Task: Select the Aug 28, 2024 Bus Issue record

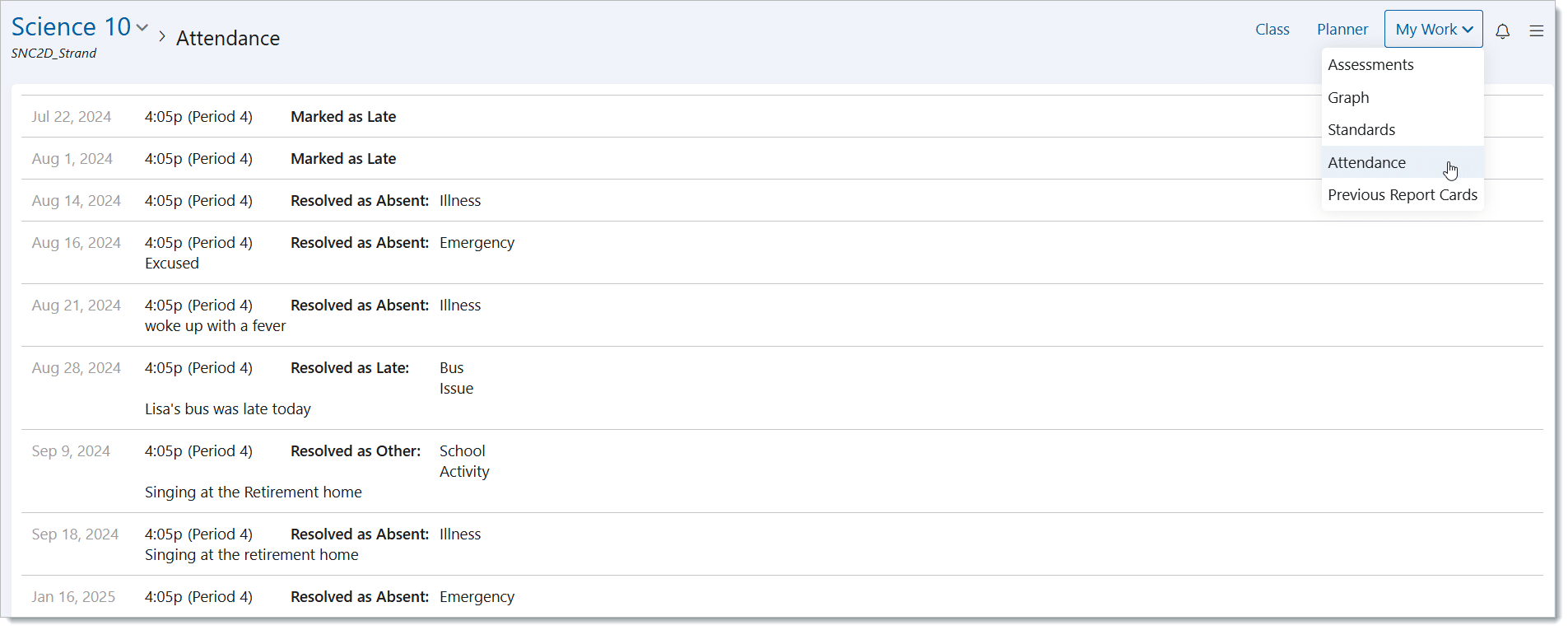Action: point(455,378)
